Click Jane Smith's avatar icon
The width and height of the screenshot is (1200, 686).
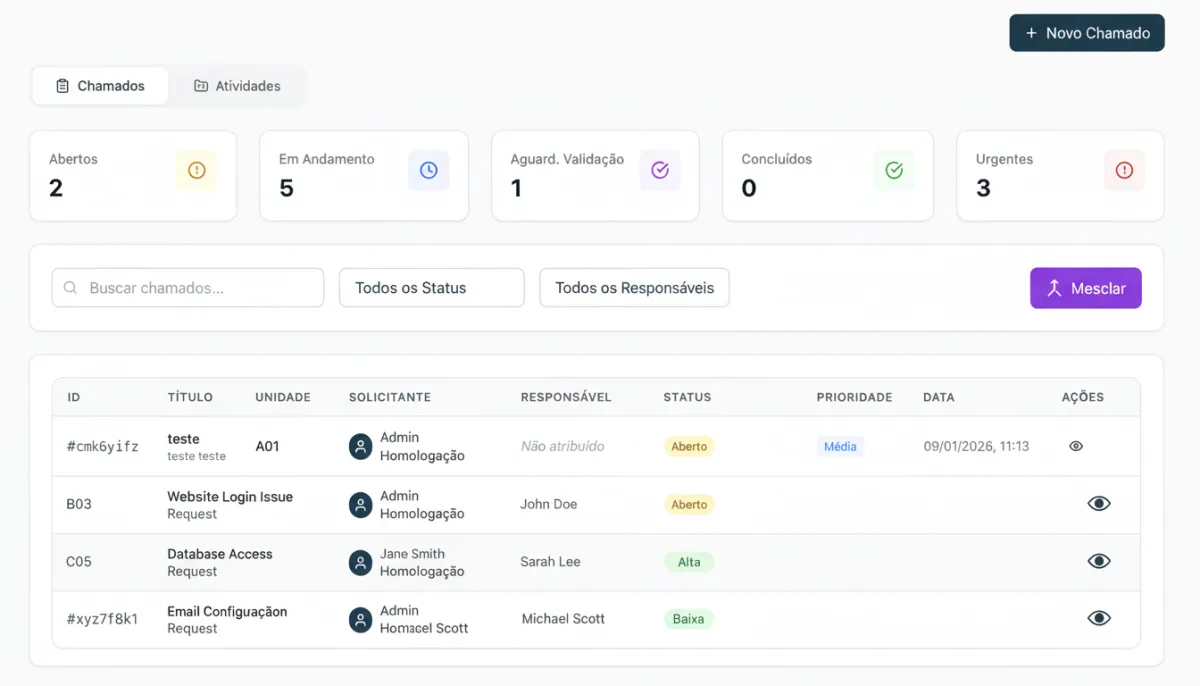click(x=361, y=562)
